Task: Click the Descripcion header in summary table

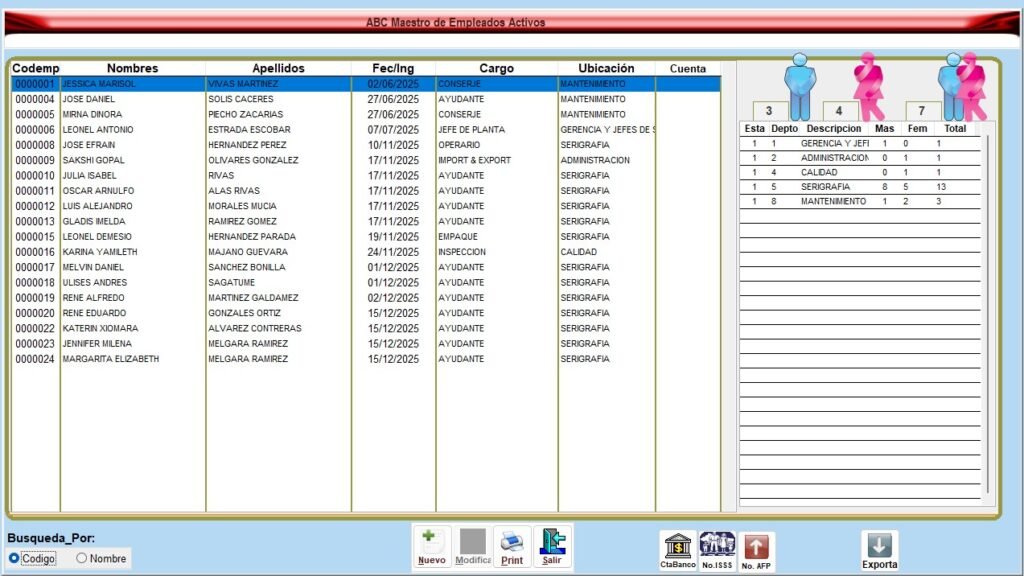Action: point(834,129)
